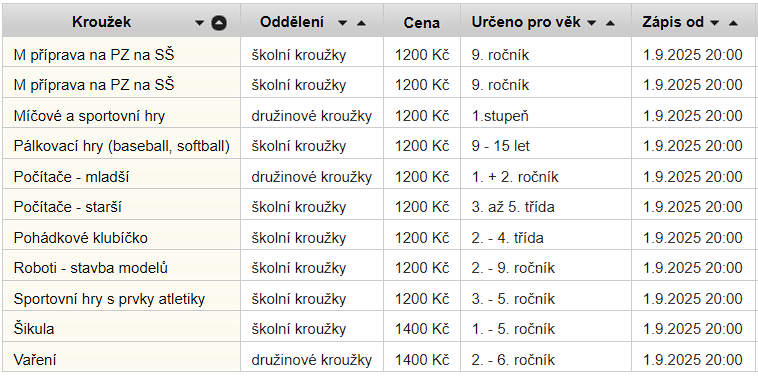
Task: Sort Oddělení column descending
Action: 342,23
